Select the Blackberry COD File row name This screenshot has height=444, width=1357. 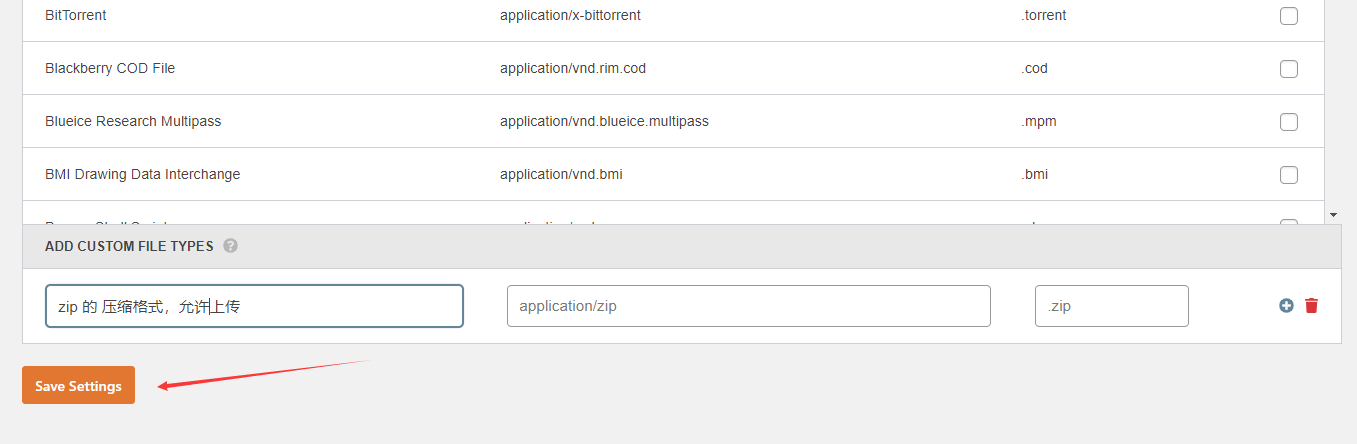click(x=110, y=69)
